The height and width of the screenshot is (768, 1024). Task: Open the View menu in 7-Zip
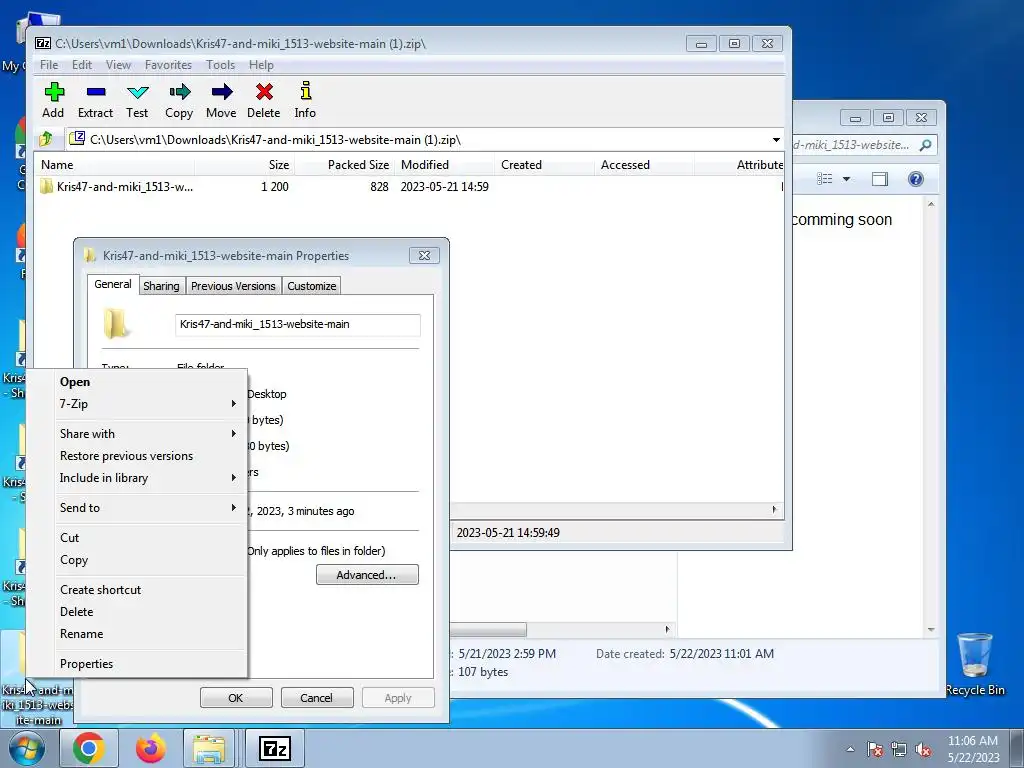pyautogui.click(x=118, y=65)
